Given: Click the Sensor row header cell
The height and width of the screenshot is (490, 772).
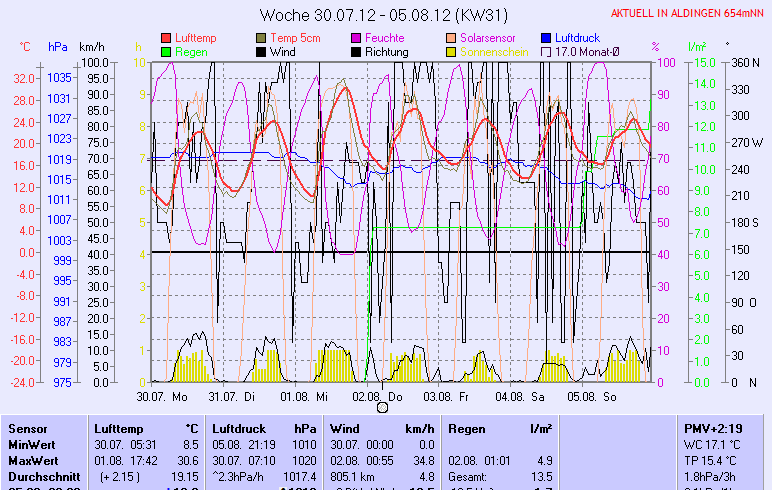Looking at the screenshot, I should coord(28,428).
